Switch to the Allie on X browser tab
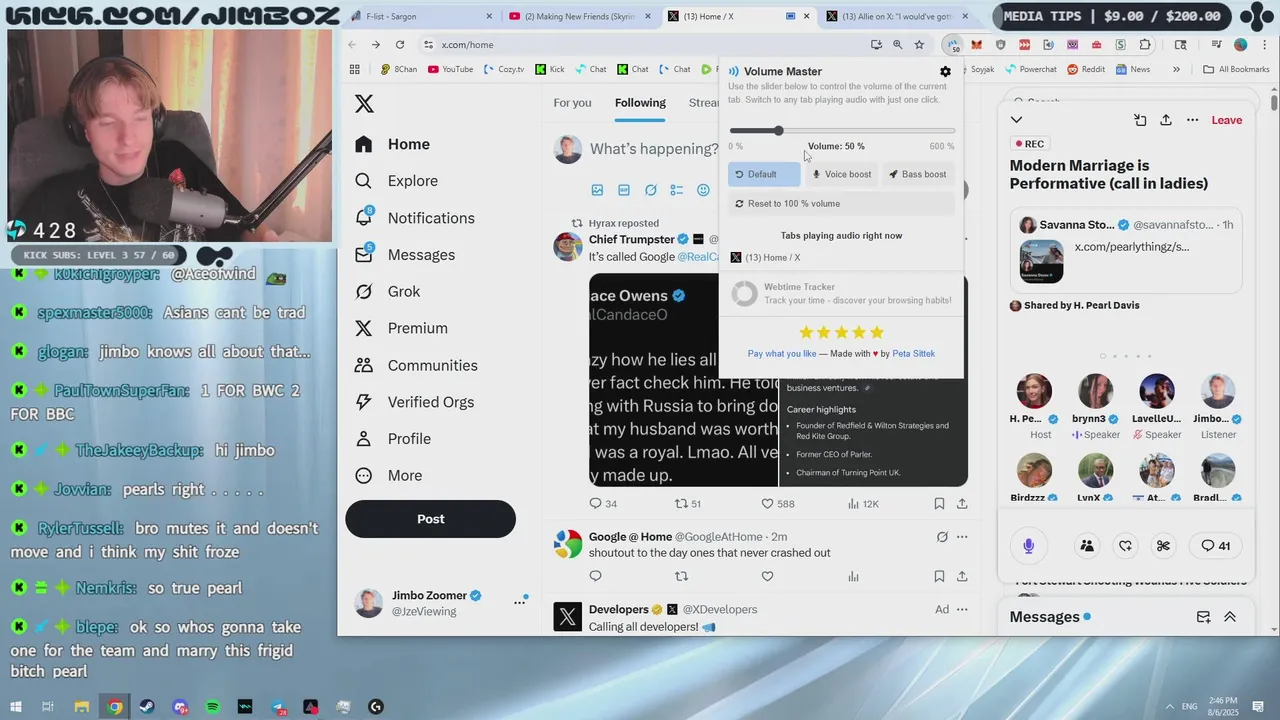The height and width of the screenshot is (720, 1280). pyautogui.click(x=898, y=16)
